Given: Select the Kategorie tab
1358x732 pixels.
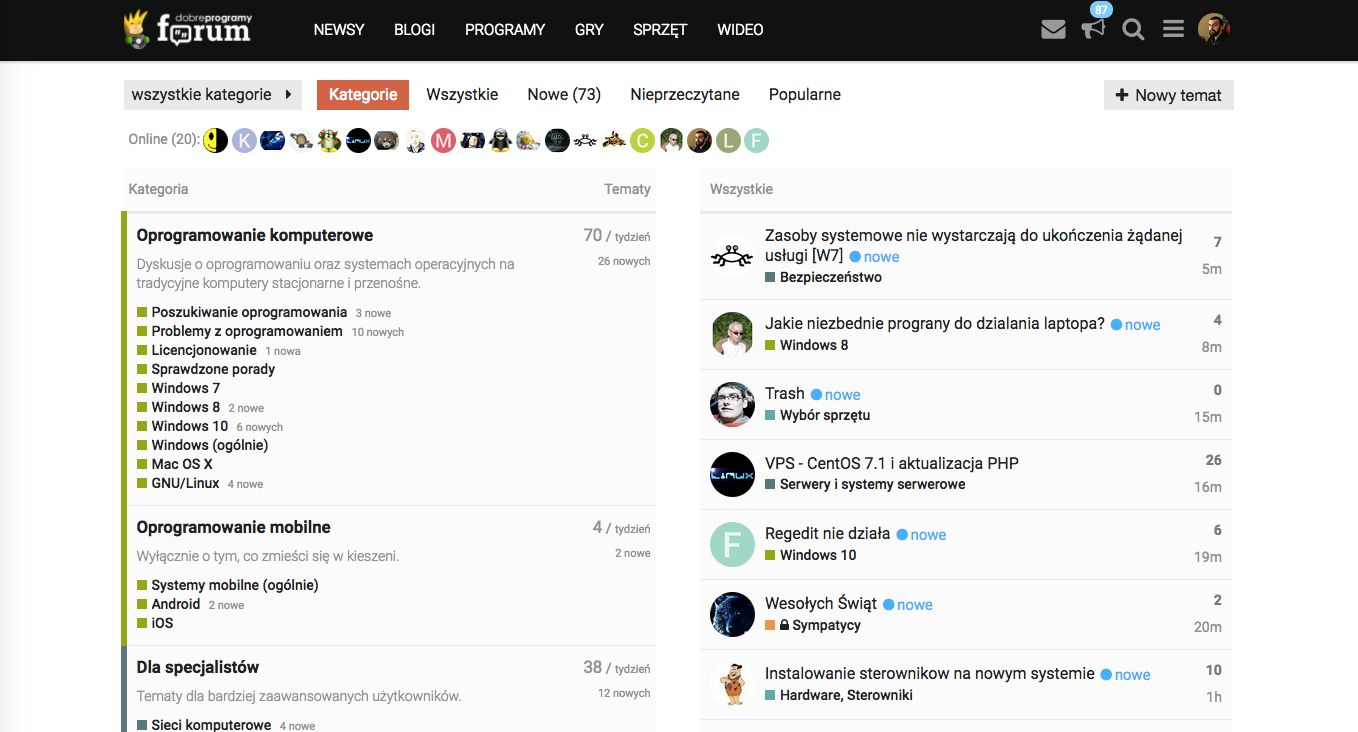Looking at the screenshot, I should (x=363, y=95).
